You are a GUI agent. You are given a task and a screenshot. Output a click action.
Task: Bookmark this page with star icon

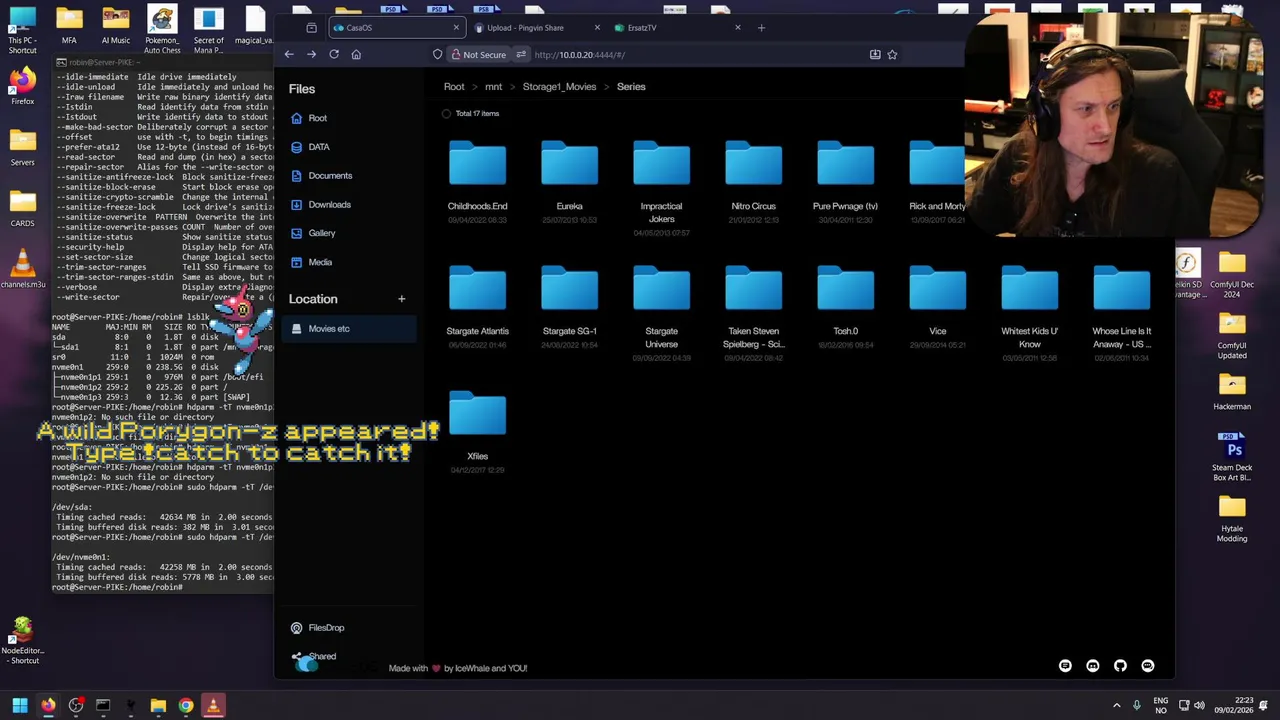[892, 55]
